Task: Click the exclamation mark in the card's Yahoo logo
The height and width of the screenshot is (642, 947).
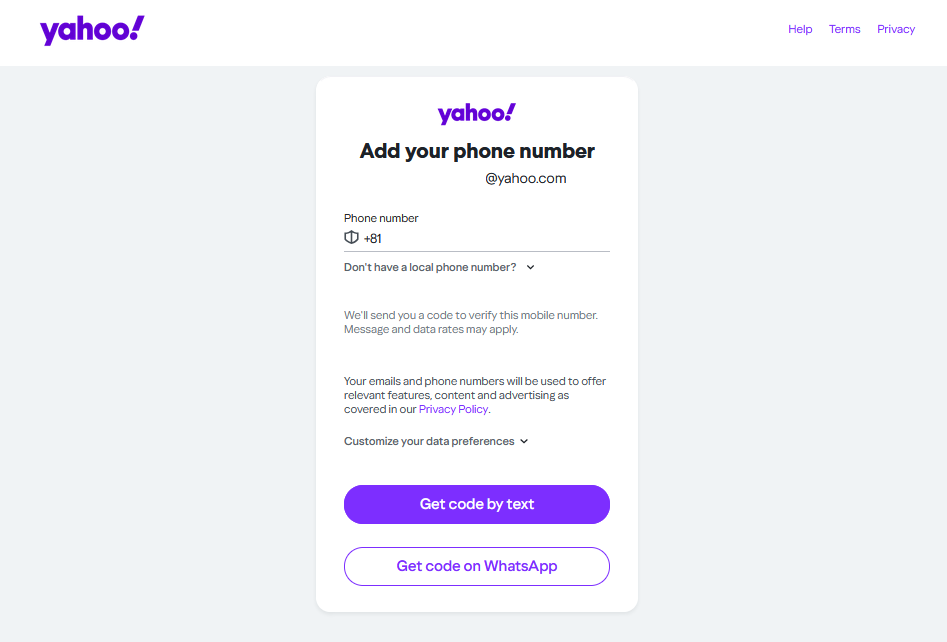Action: (x=510, y=111)
